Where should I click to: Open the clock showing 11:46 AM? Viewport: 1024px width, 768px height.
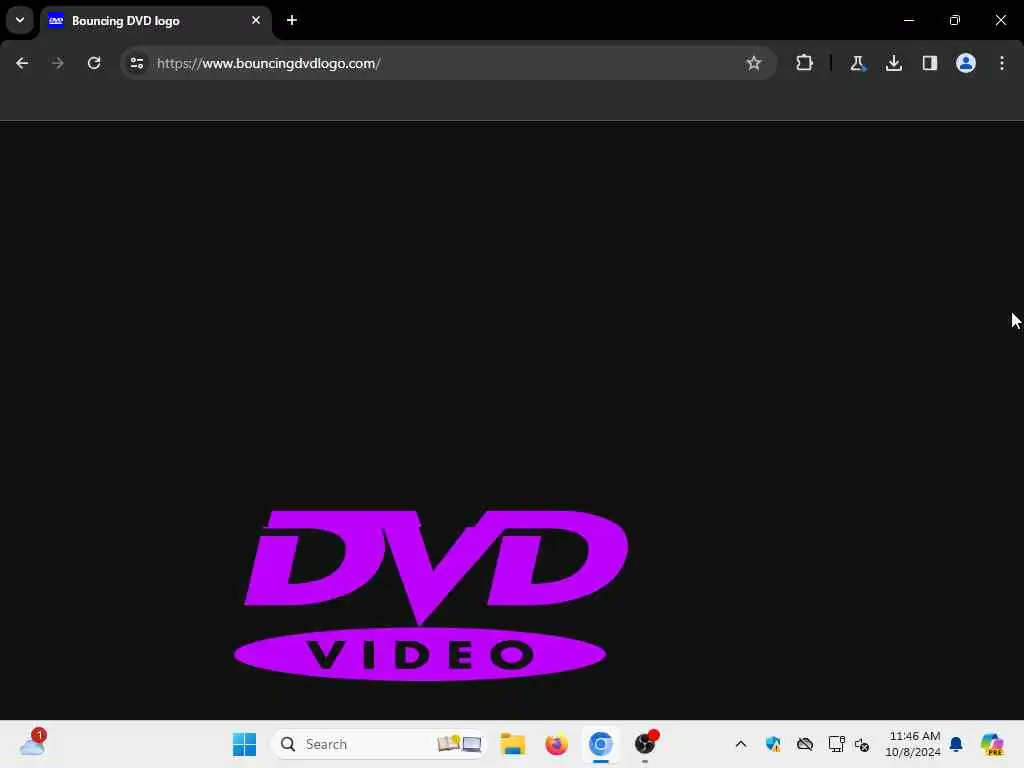913,744
